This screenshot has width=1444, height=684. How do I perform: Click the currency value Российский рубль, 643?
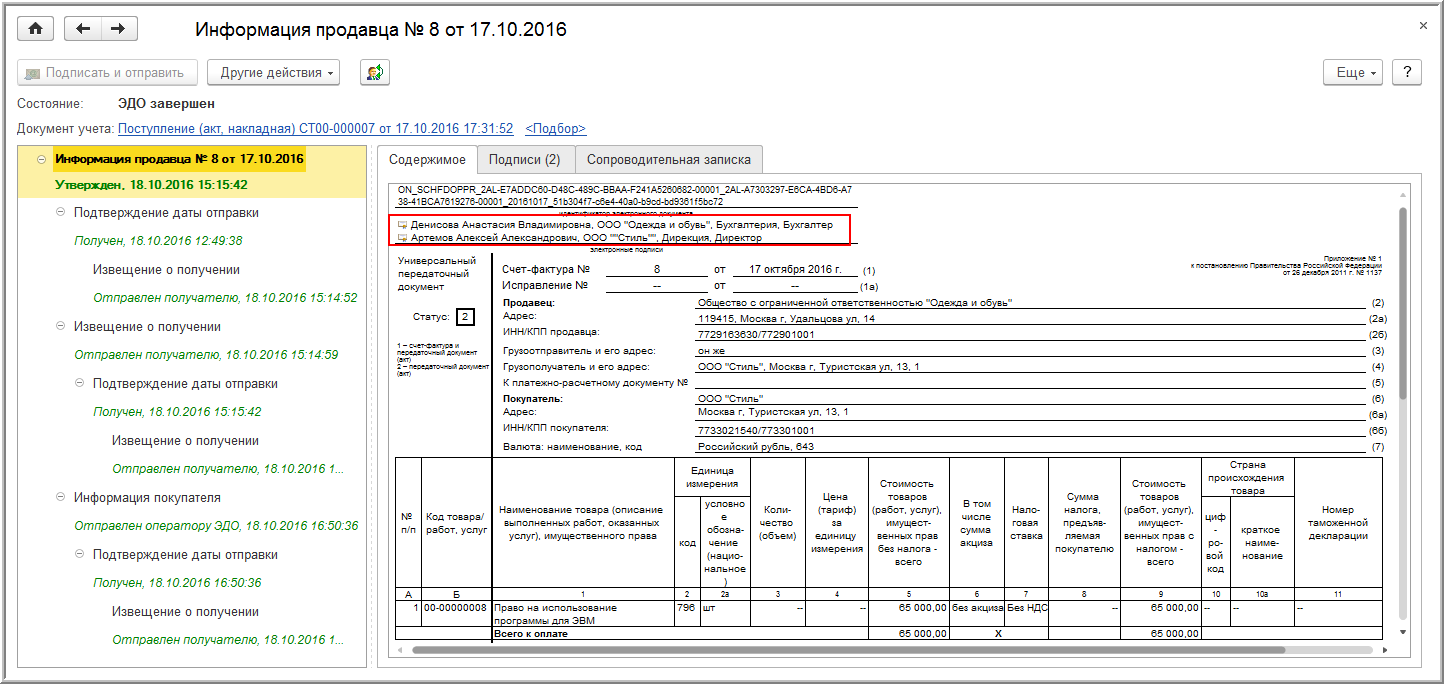756,447
